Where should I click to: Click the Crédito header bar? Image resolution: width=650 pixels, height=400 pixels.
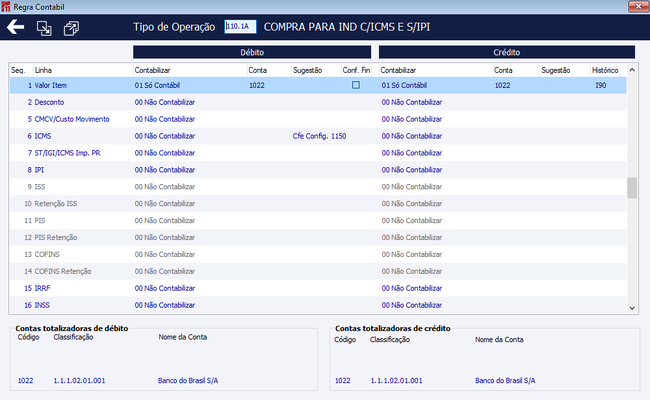point(507,52)
